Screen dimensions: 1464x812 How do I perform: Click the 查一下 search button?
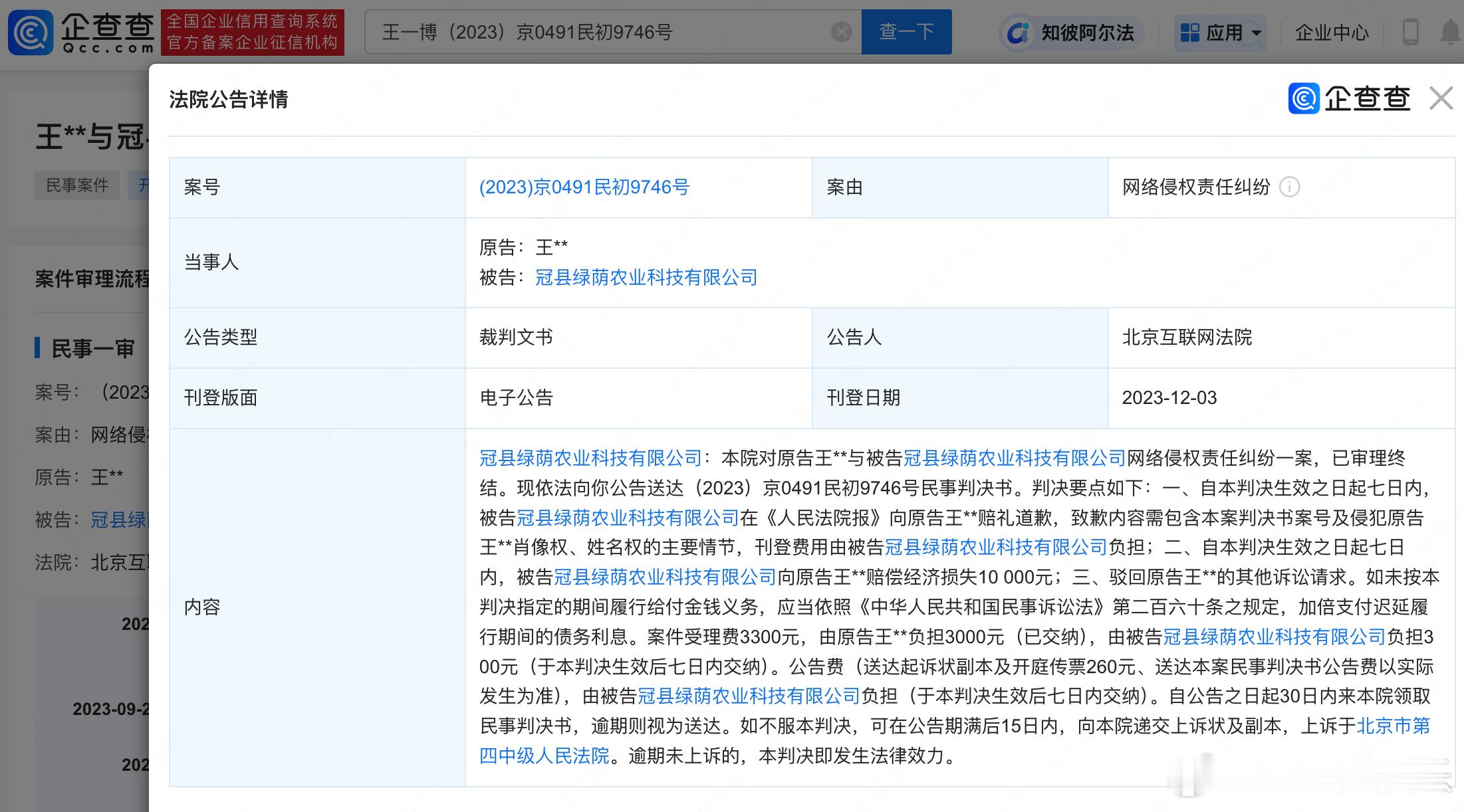pos(906,32)
